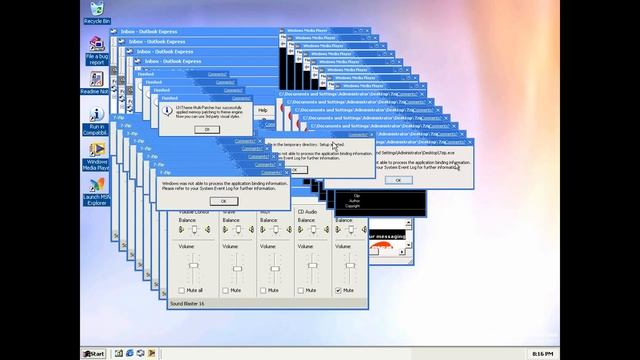640x360 pixels.
Task: Click the scroll up arrow in the MSN messaging pane
Action: click(x=409, y=223)
